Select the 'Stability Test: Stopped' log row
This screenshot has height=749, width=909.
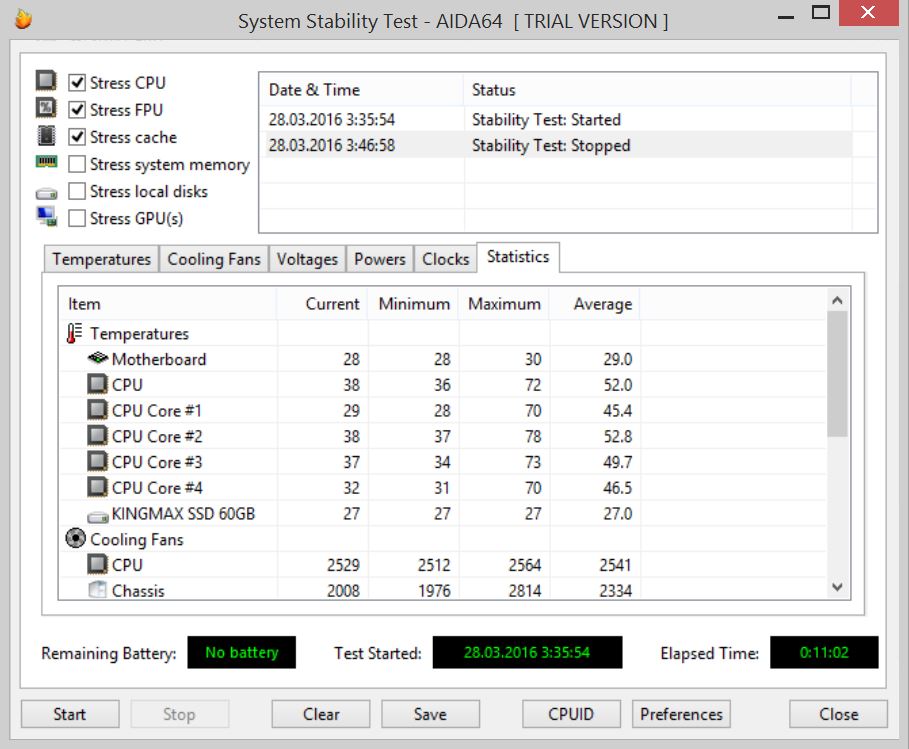[557, 145]
